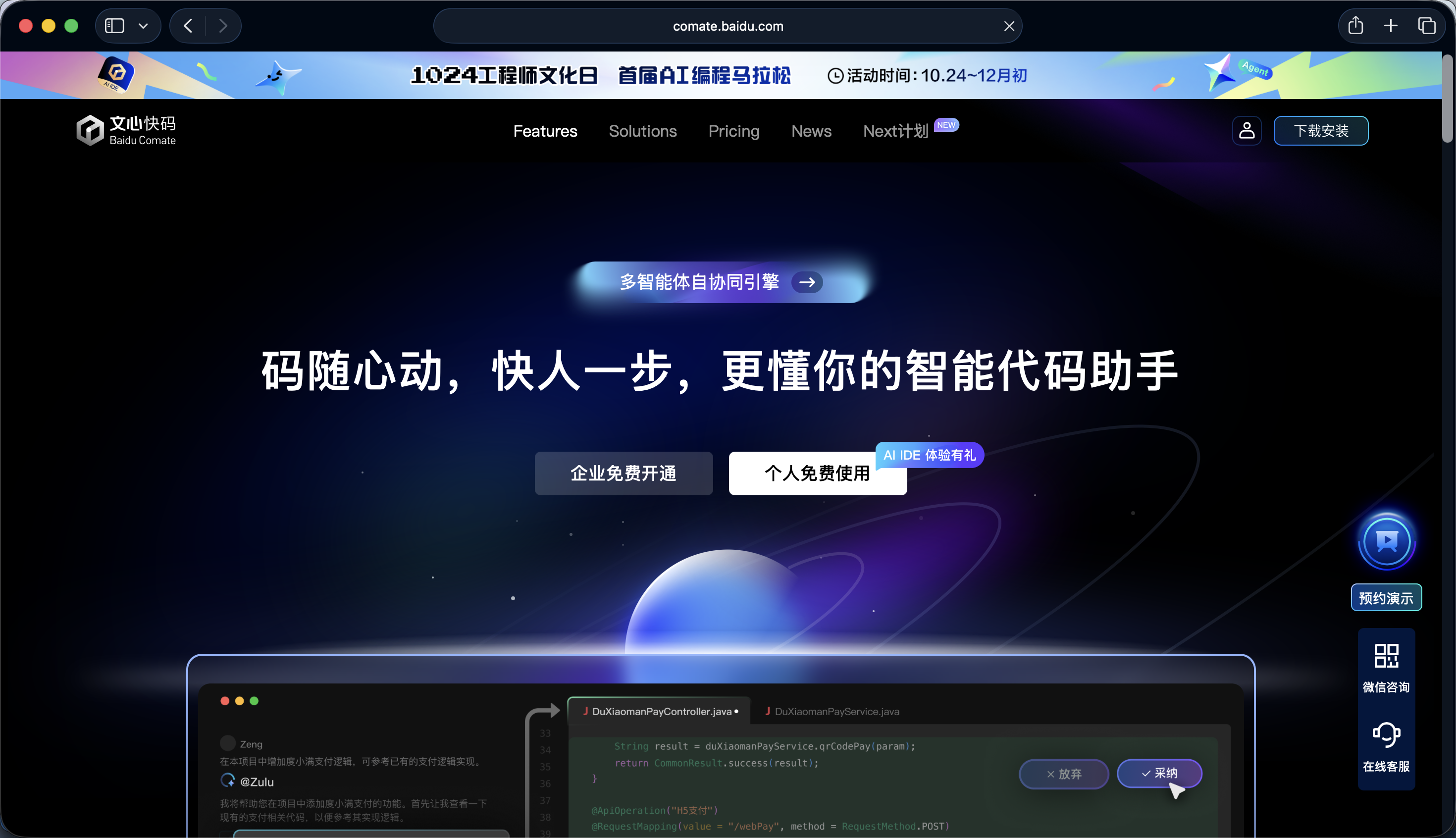Click the round demo video icon
The width and height of the screenshot is (1456, 838).
(x=1386, y=542)
